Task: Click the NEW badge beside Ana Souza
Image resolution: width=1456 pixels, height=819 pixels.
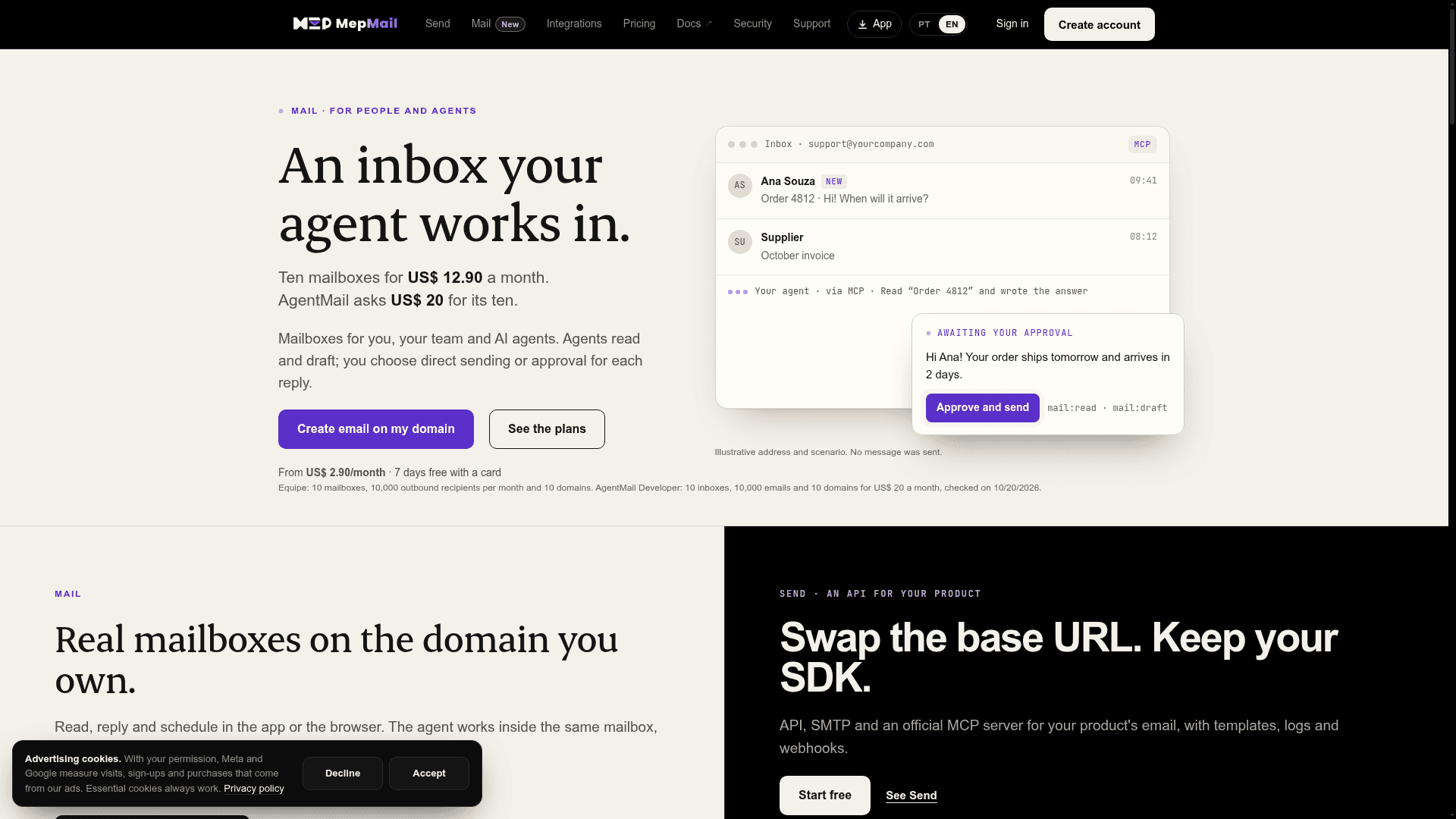Action: coord(834,182)
